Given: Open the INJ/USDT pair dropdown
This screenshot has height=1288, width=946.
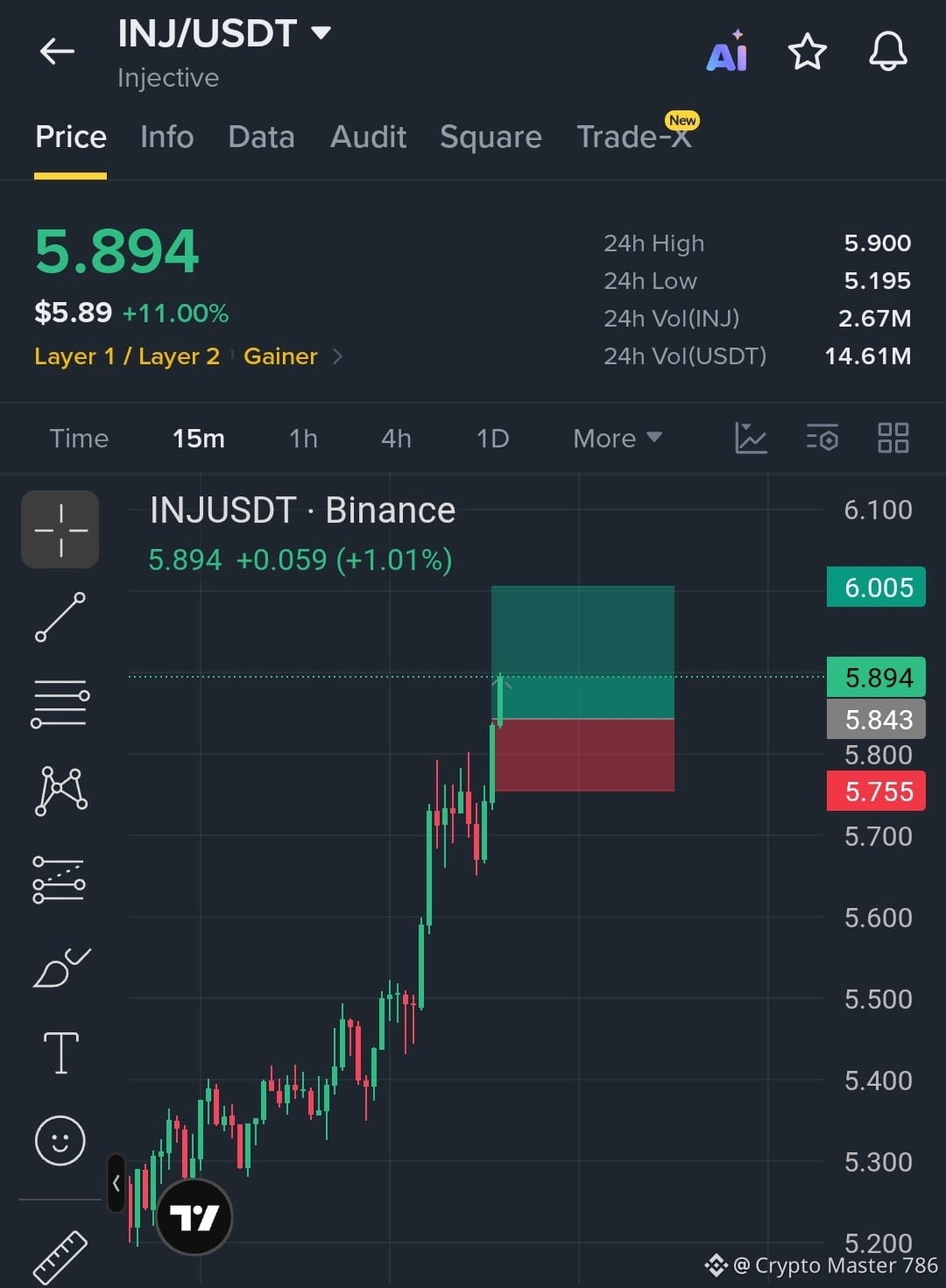Looking at the screenshot, I should click(321, 33).
